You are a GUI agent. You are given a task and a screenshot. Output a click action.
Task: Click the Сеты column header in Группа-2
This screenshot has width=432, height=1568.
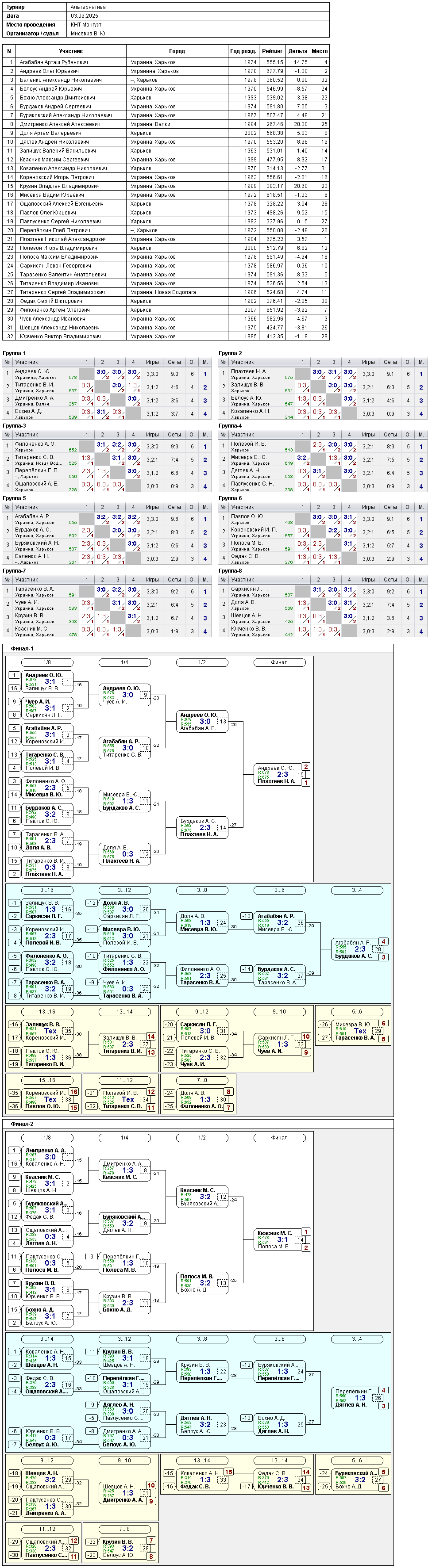[390, 362]
